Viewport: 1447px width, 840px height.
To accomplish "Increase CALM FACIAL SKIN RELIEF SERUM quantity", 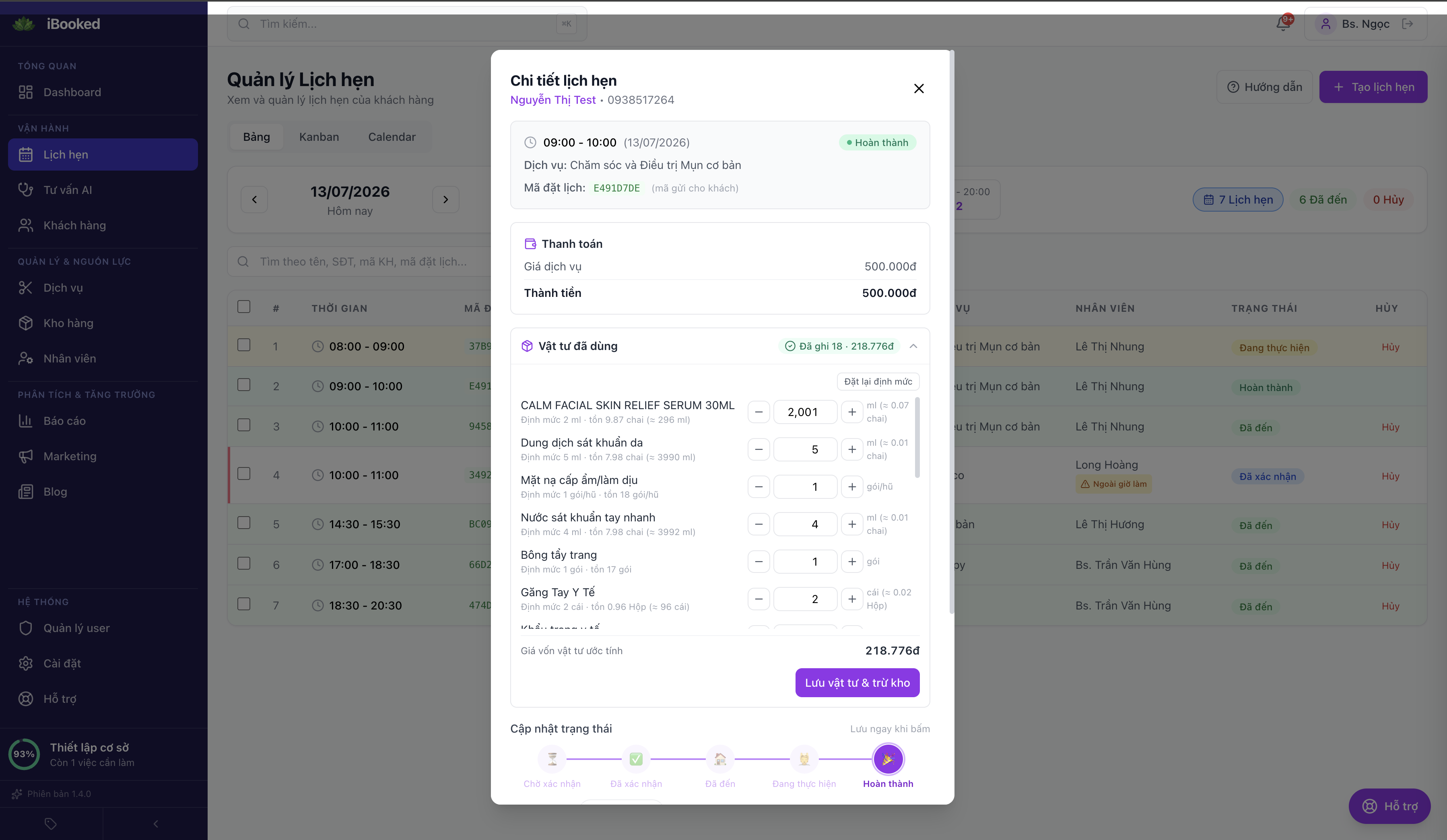I will pos(852,412).
